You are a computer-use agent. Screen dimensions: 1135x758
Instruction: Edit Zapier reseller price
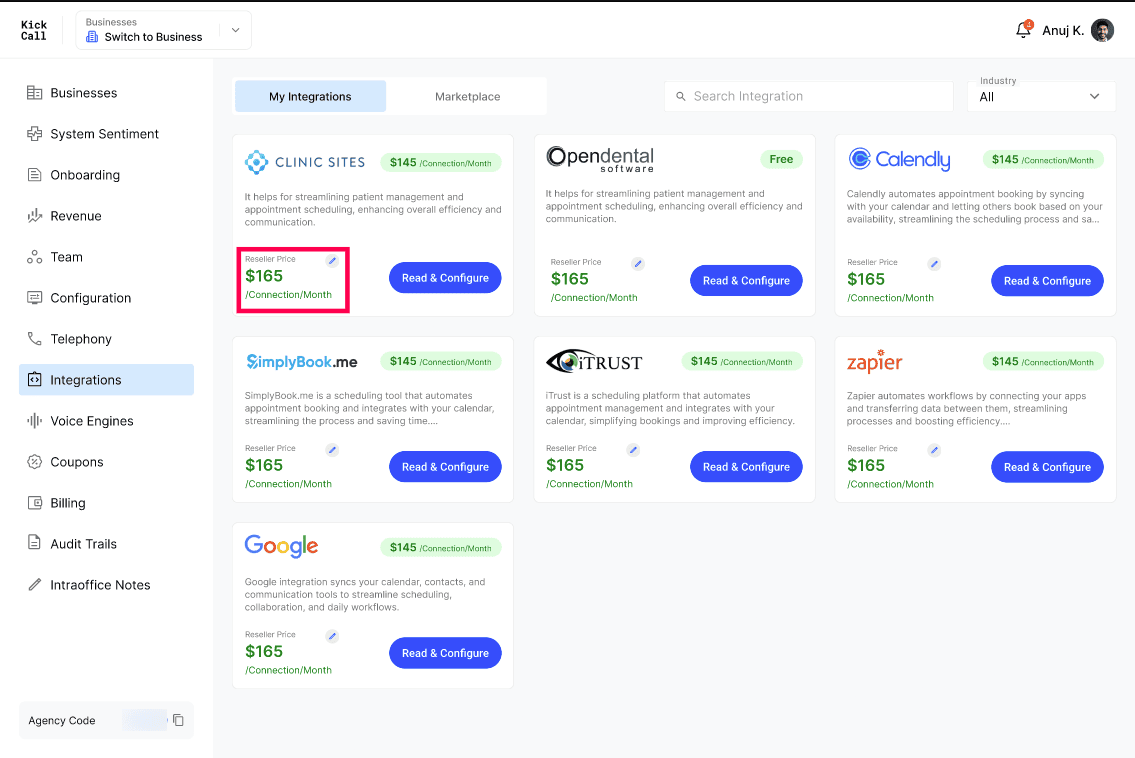(x=934, y=450)
